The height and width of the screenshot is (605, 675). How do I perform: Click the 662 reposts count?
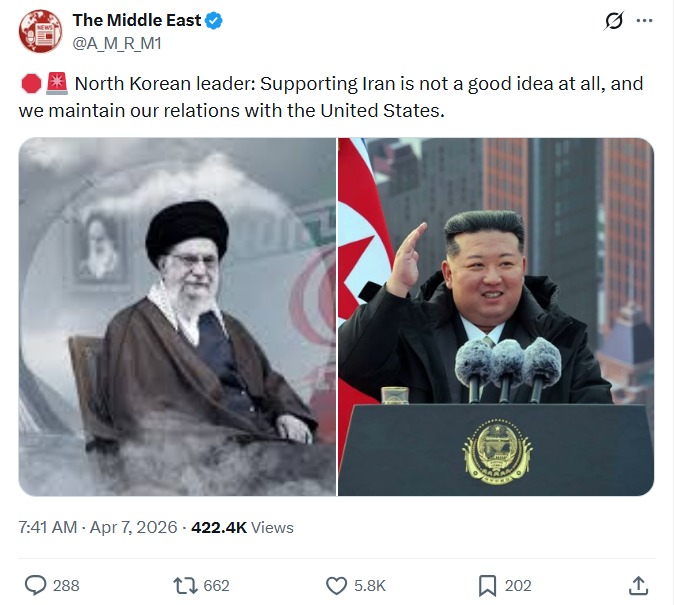(216, 586)
